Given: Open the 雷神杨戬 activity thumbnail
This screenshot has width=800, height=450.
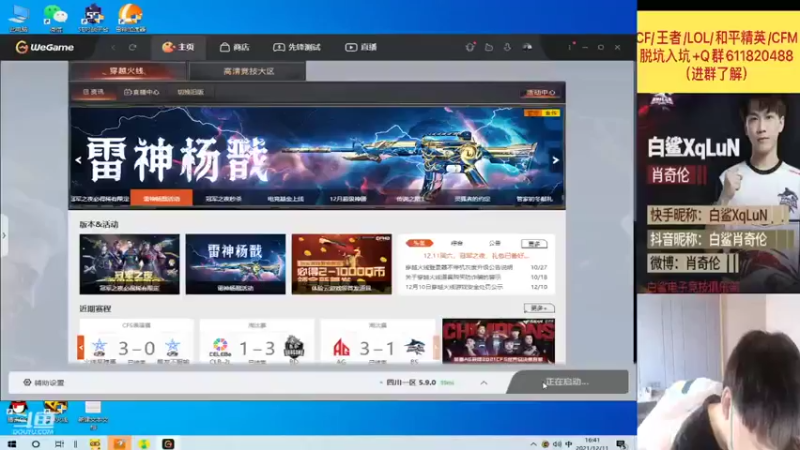Looking at the screenshot, I should tap(236, 264).
